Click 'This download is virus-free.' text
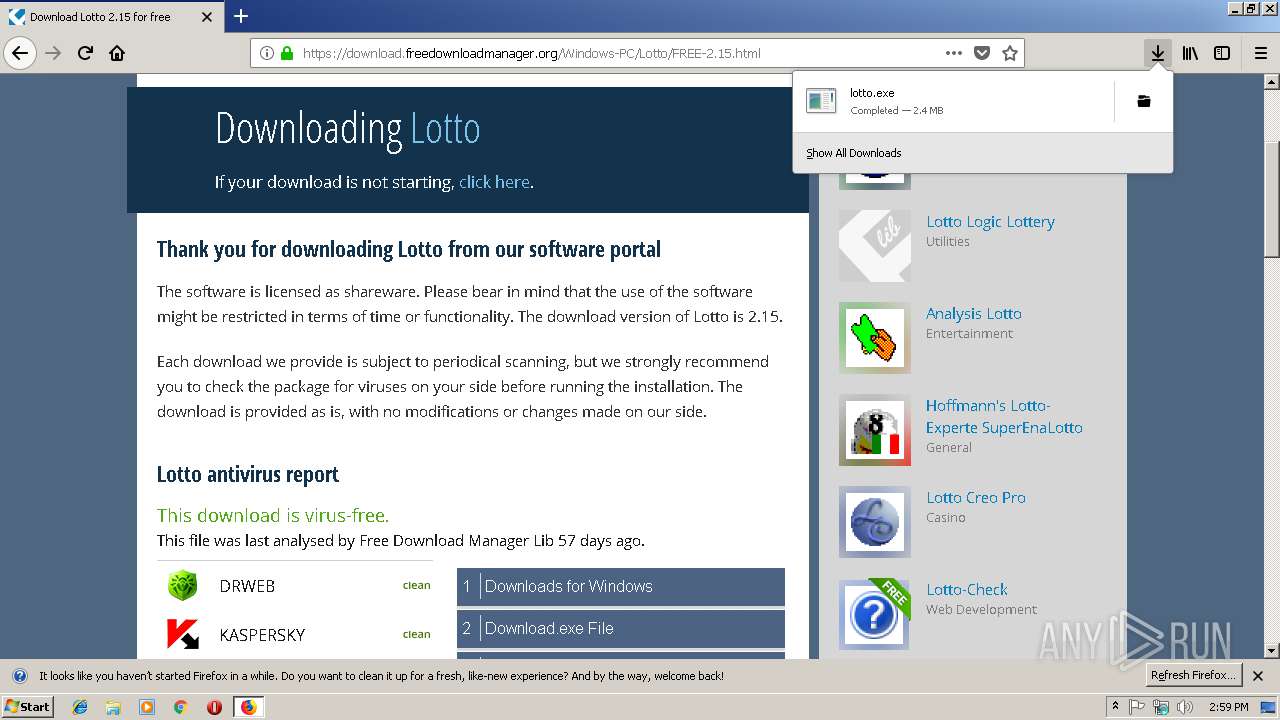 [x=273, y=516]
